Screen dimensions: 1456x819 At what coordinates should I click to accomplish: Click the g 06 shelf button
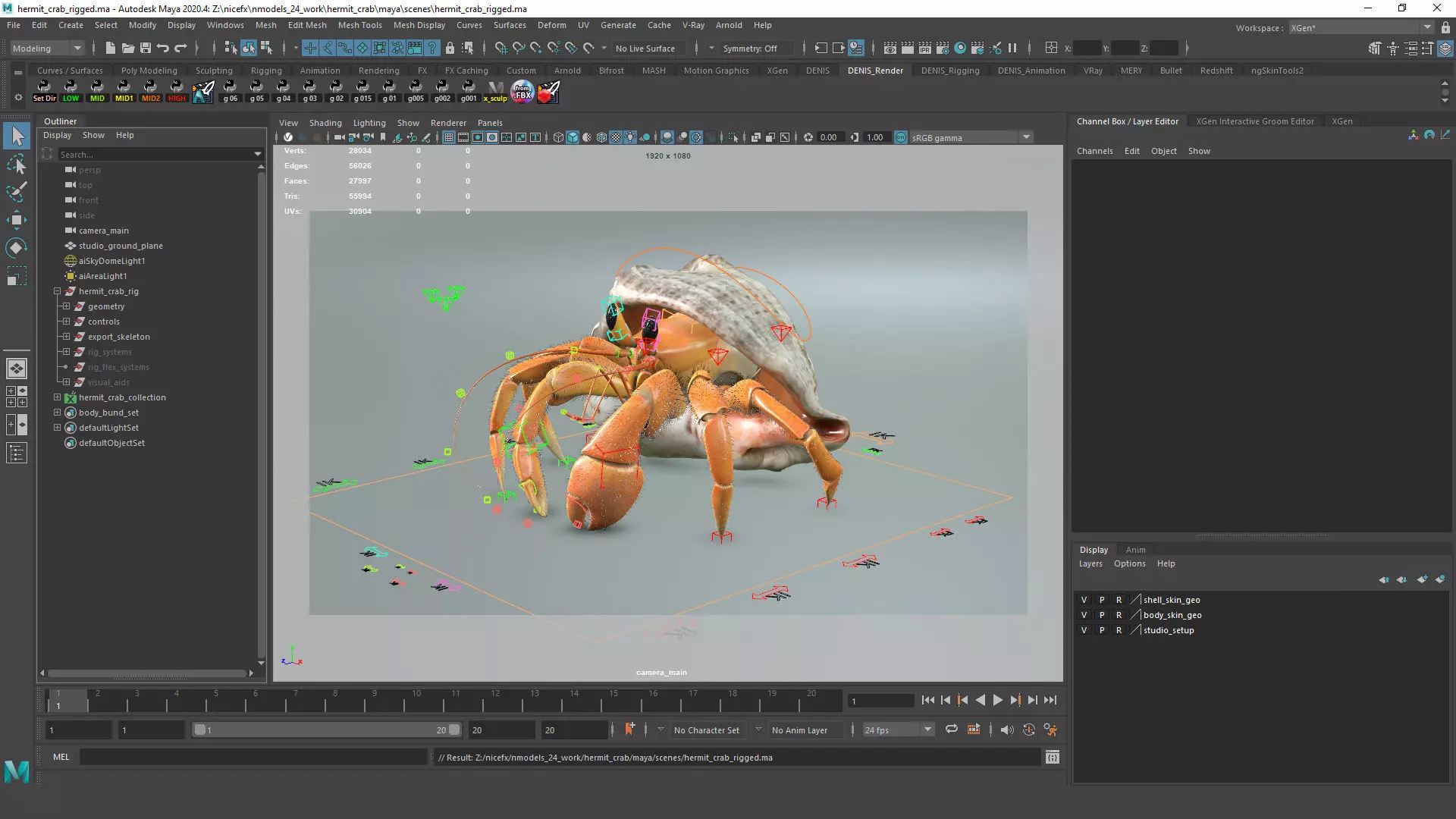230,92
